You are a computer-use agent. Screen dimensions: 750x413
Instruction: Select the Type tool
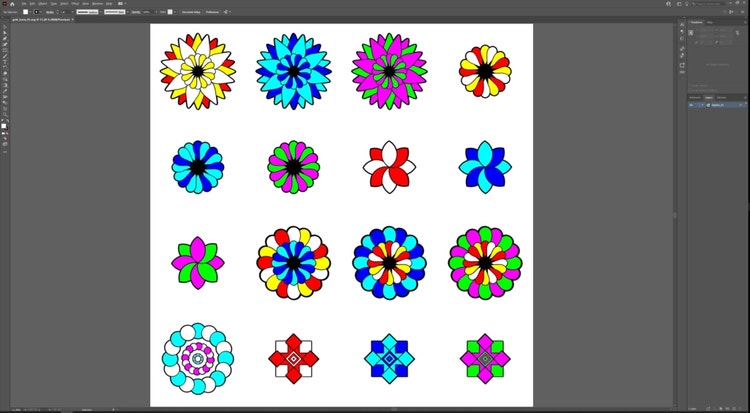coord(5,62)
